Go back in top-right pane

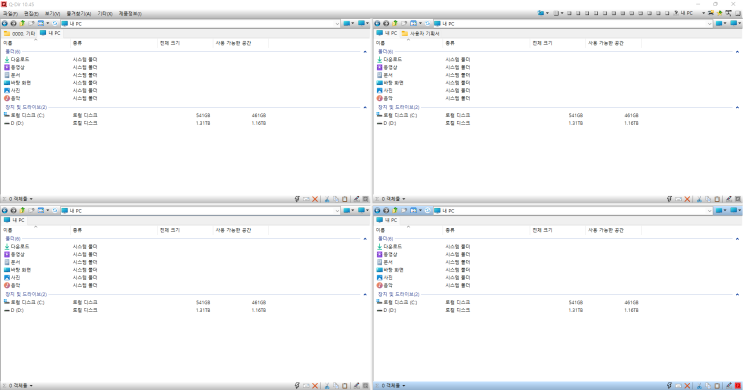[378, 23]
